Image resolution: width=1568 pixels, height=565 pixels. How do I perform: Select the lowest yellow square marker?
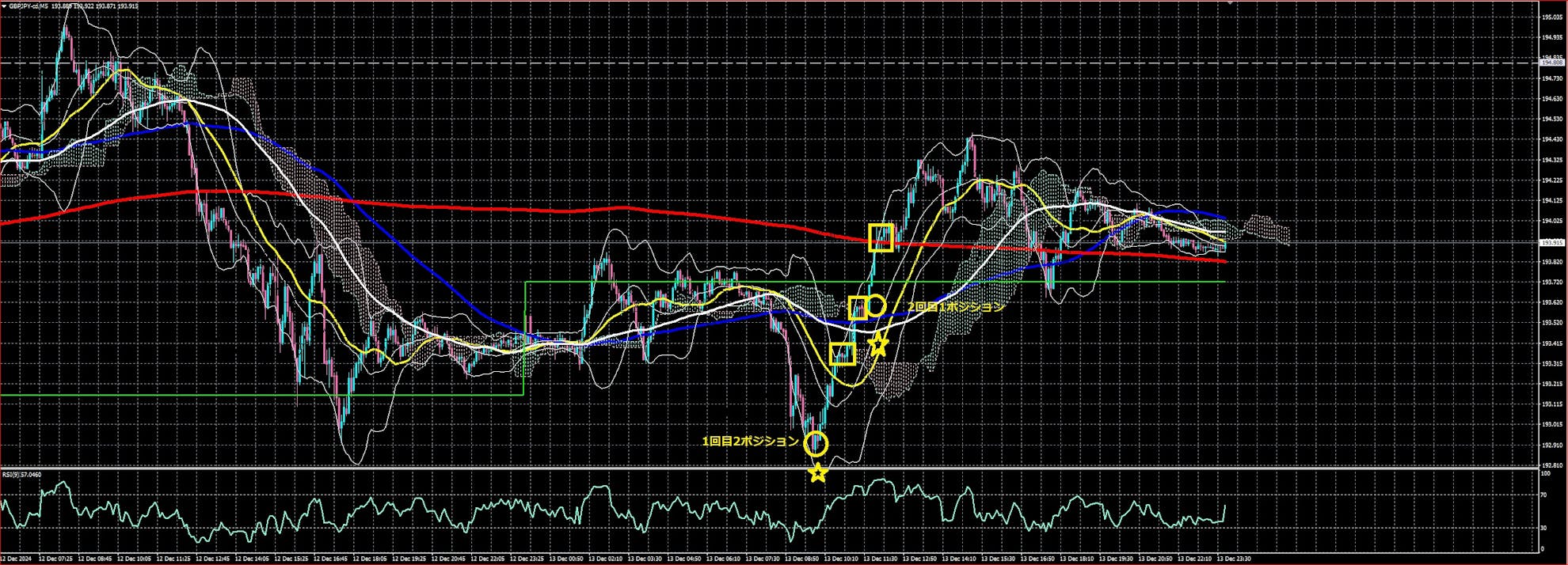pyautogui.click(x=843, y=354)
